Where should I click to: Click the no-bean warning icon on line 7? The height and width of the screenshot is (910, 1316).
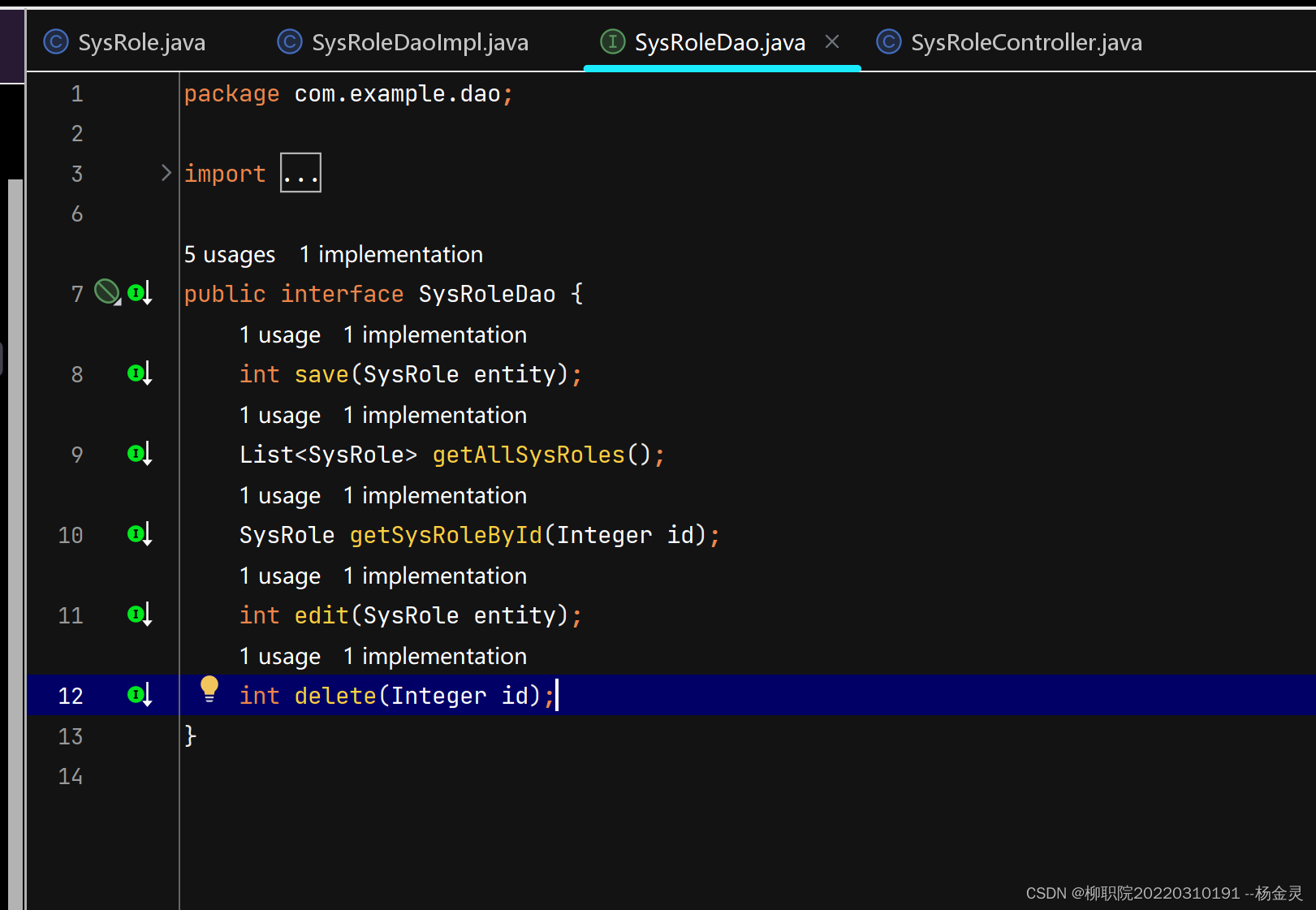106,291
